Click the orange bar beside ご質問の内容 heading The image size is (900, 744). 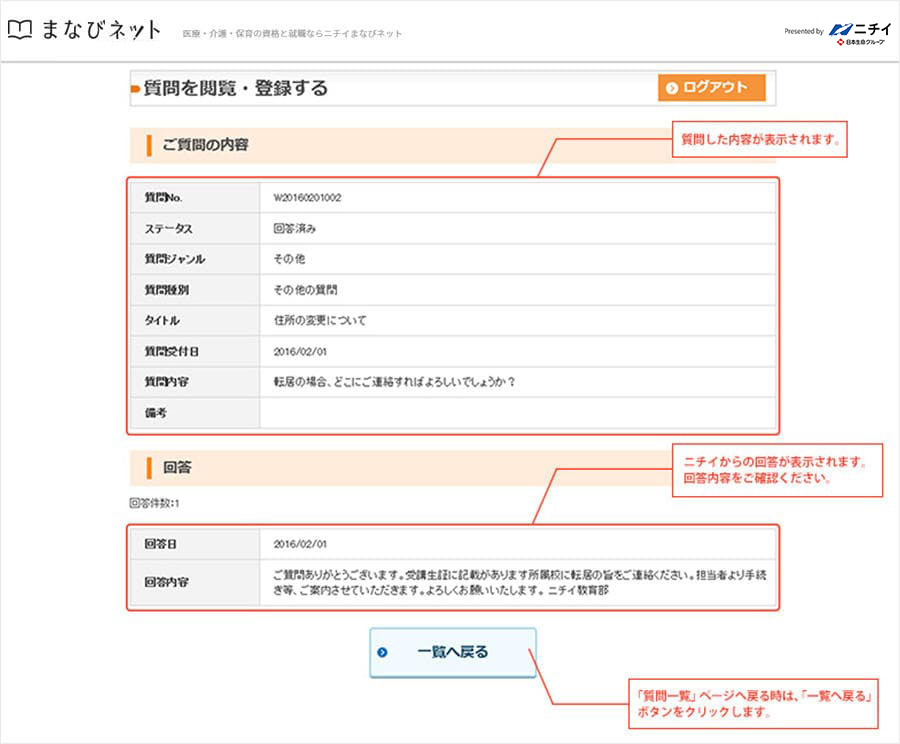[149, 145]
